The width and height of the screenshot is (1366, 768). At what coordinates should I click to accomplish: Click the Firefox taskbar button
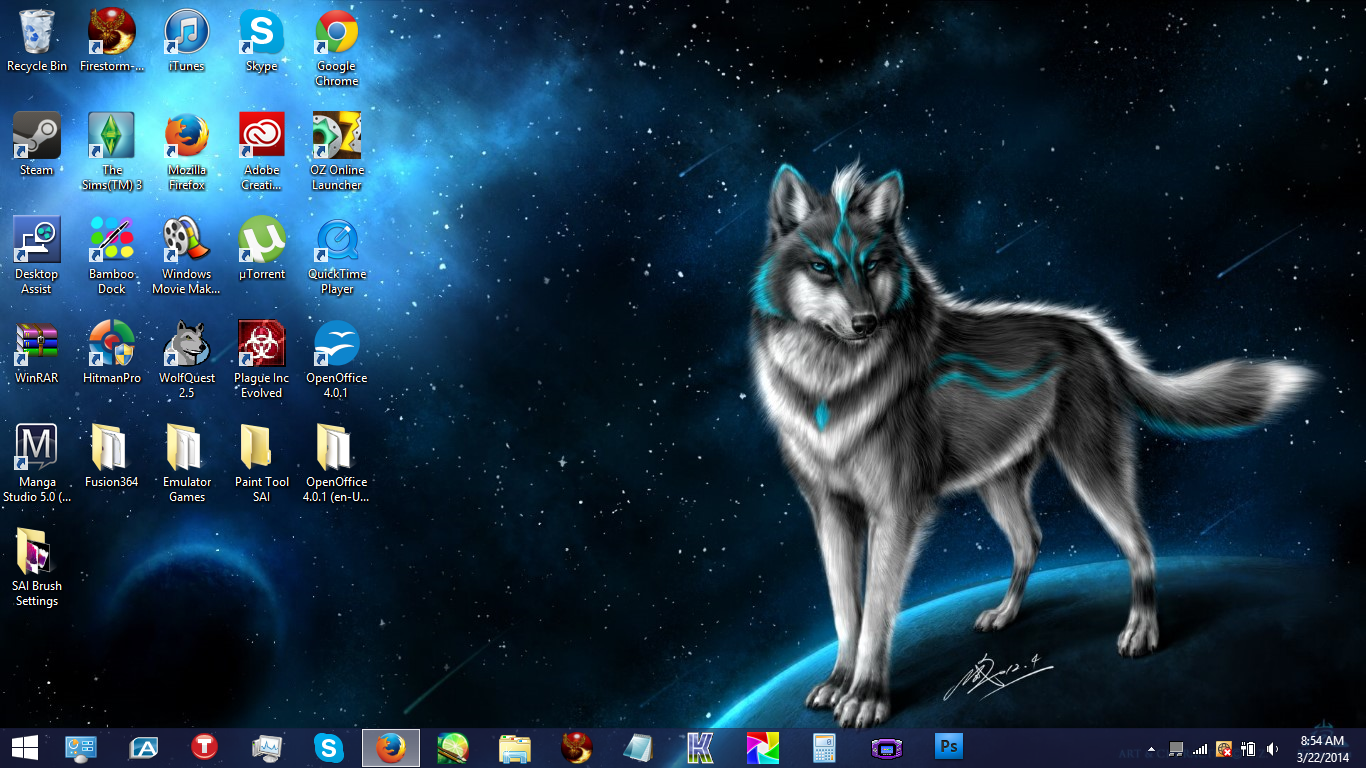point(390,747)
